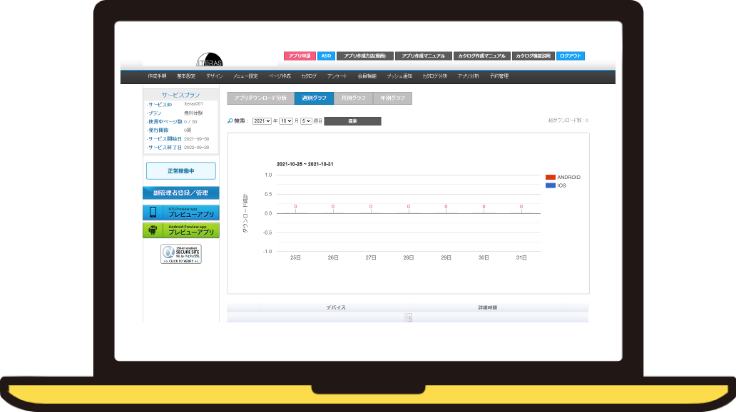Open the month dropdown showing 10
Image resolution: width=736 pixels, height=412 pixels.
tap(286, 120)
